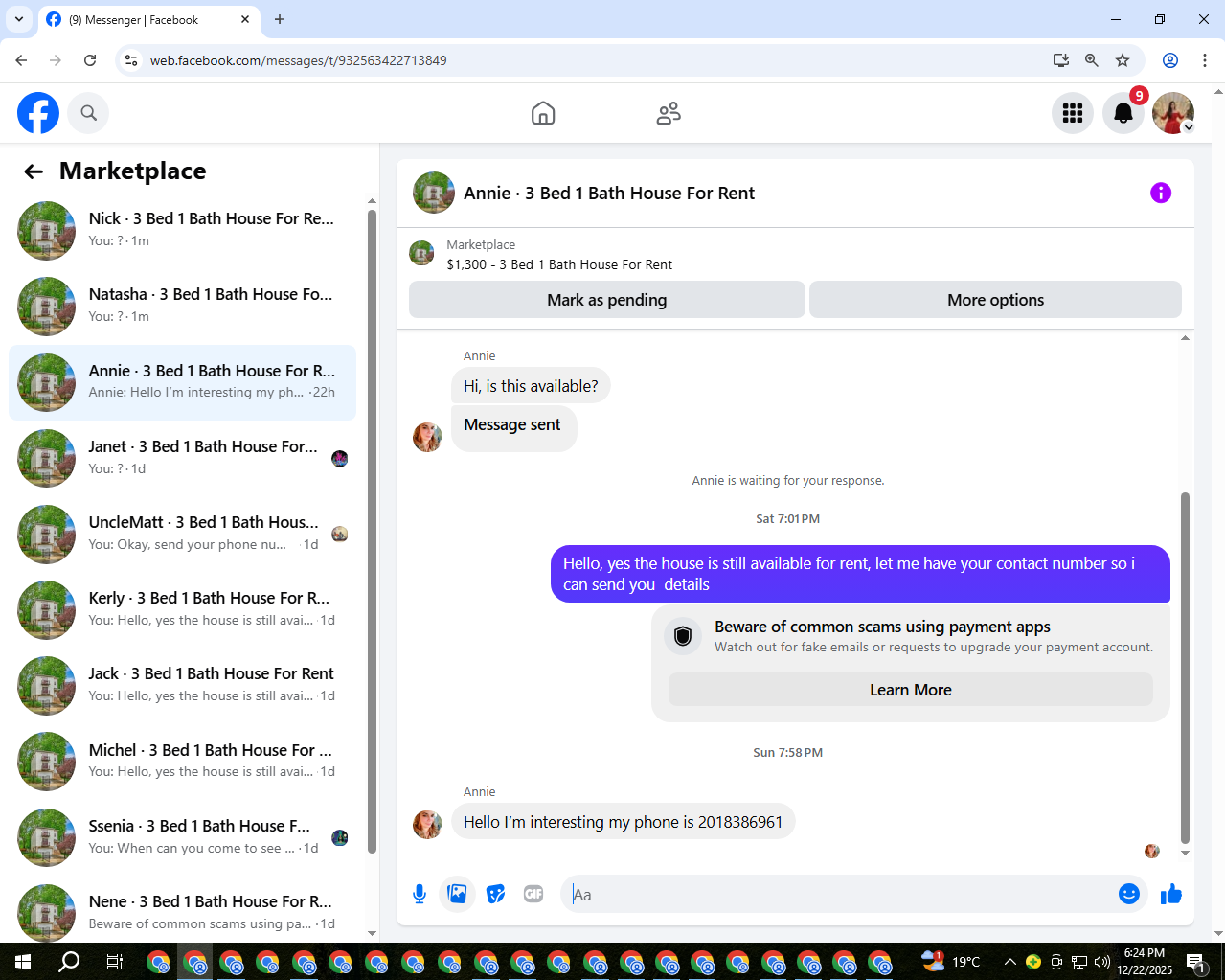1225x980 pixels.
Task: Click Learn More on scam warning
Action: 910,690
